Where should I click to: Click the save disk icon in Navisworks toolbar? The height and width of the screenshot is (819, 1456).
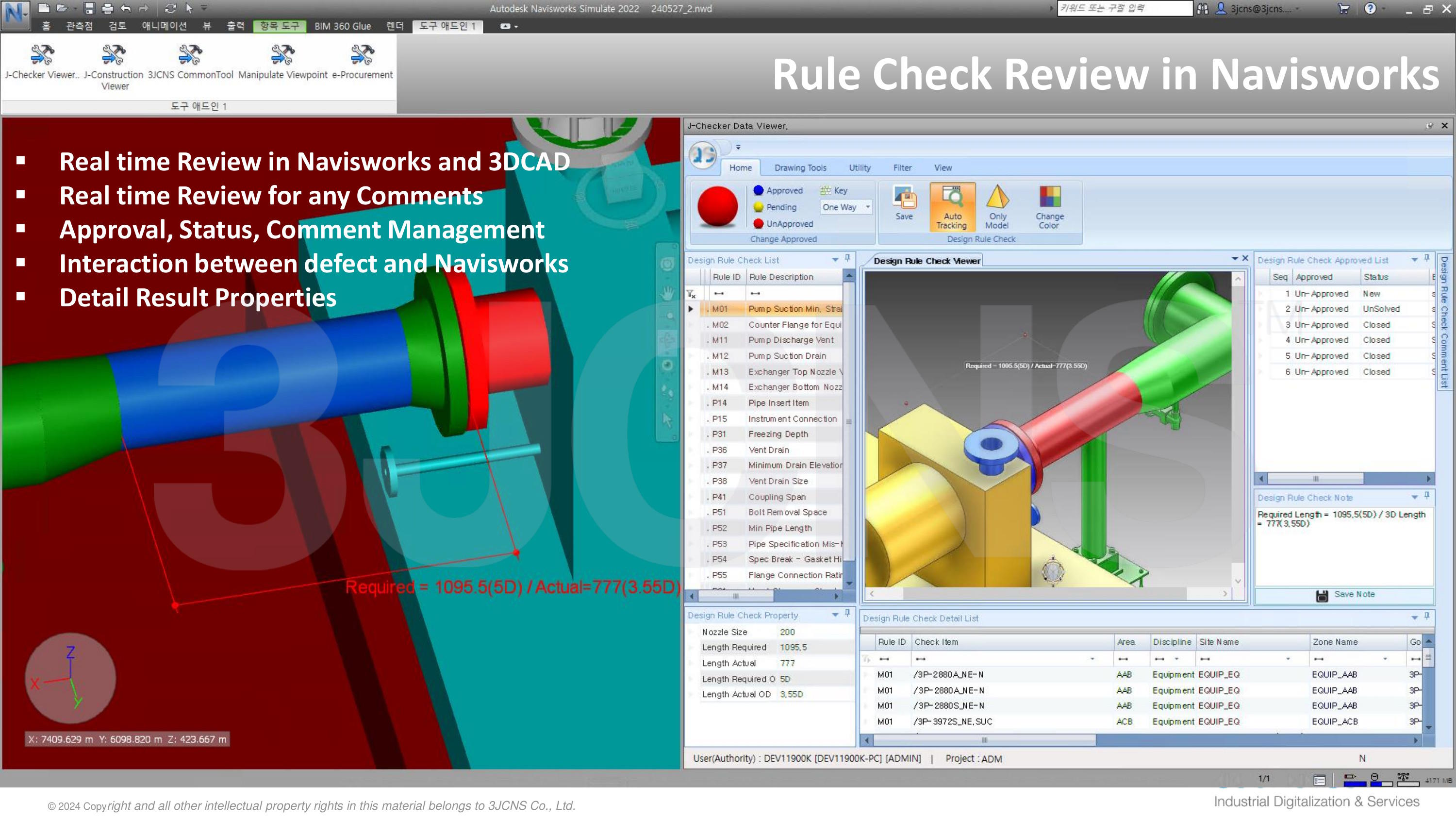(x=89, y=8)
